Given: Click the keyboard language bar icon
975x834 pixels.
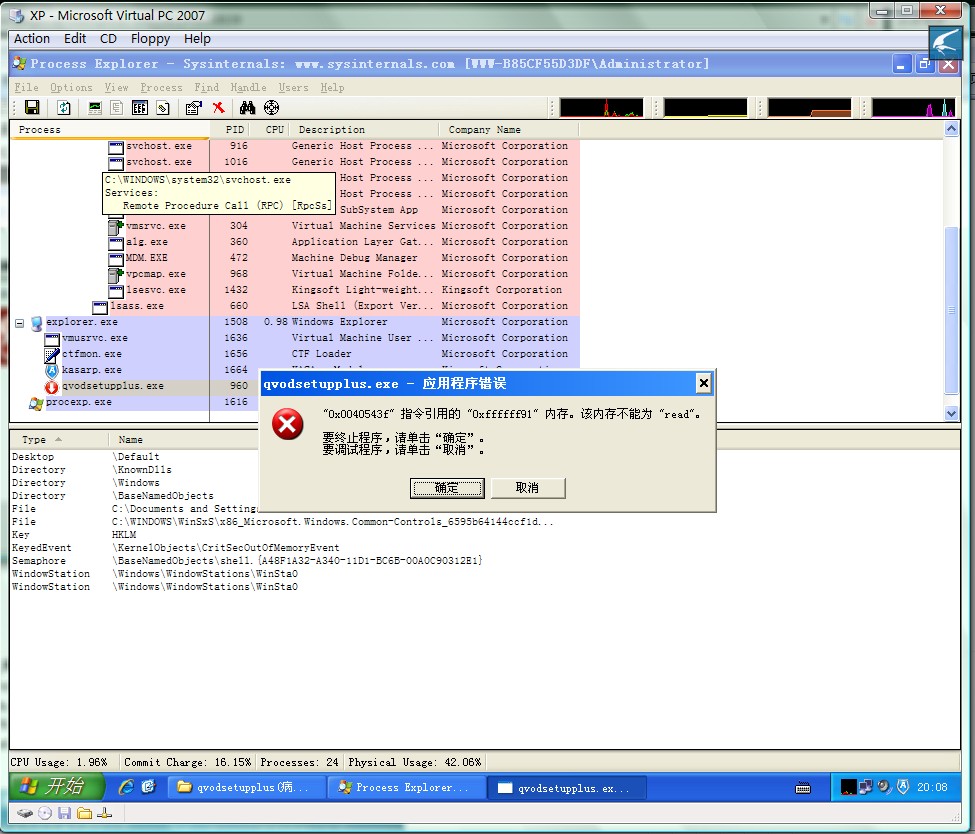Looking at the screenshot, I should click(x=803, y=788).
